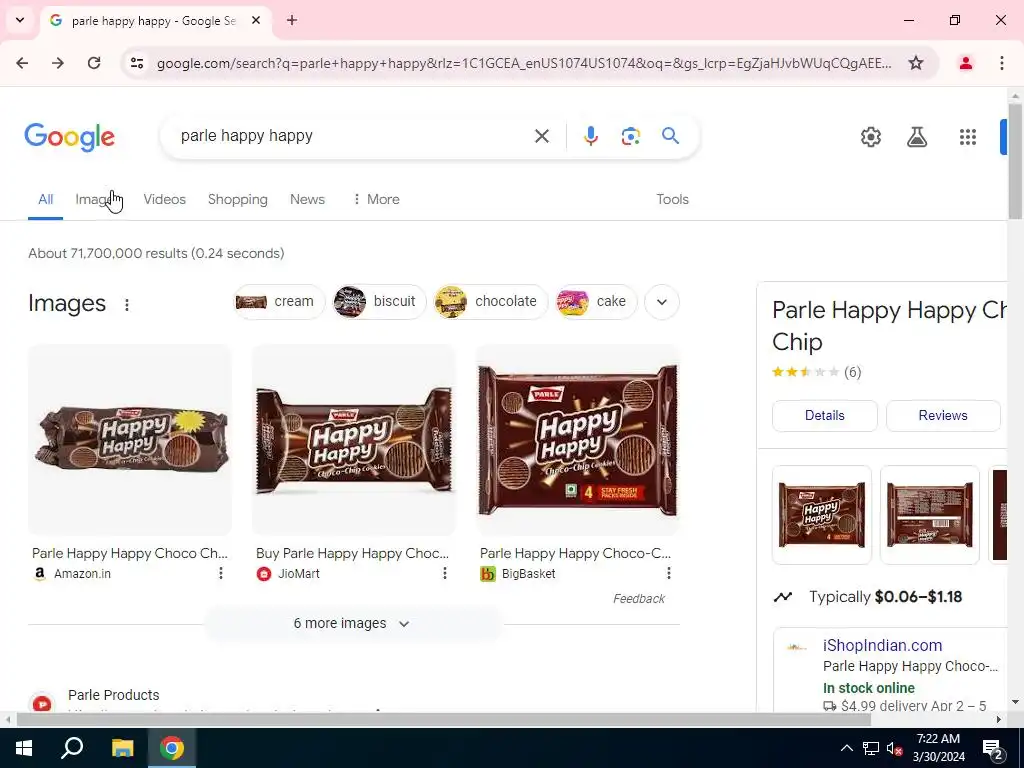
Task: Switch to the Shopping tab
Action: coord(238,199)
